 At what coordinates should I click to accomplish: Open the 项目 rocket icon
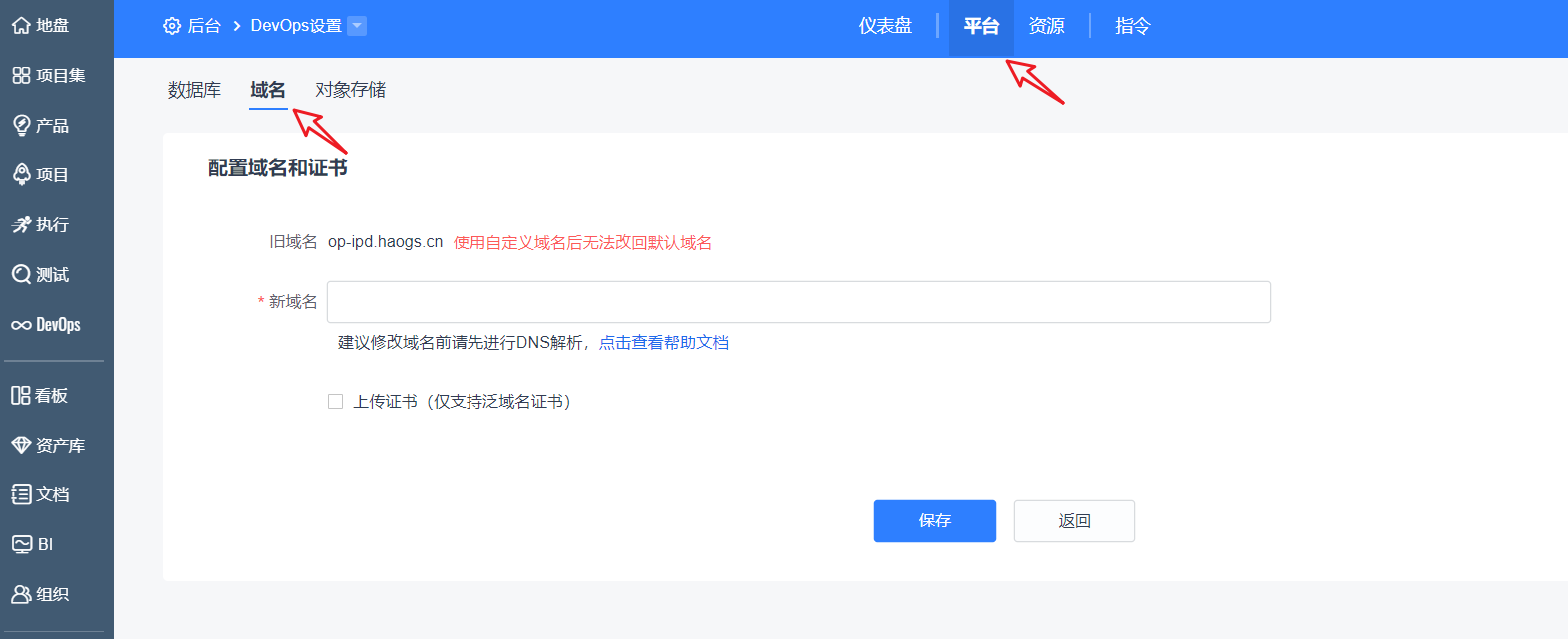(x=21, y=175)
